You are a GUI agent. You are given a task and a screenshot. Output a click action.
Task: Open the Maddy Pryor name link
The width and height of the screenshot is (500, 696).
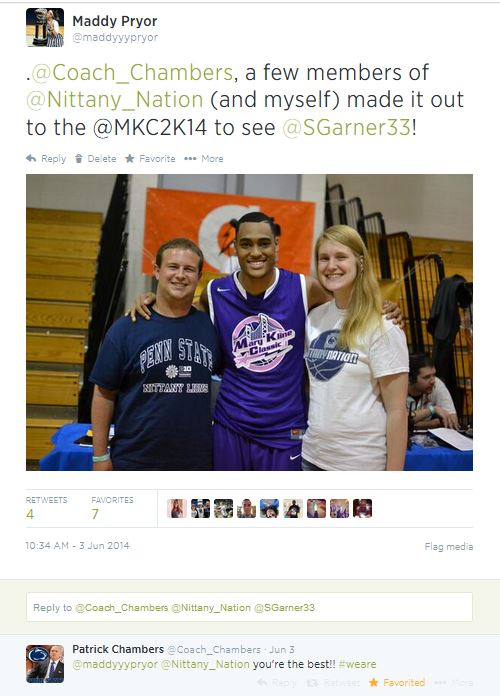click(115, 21)
